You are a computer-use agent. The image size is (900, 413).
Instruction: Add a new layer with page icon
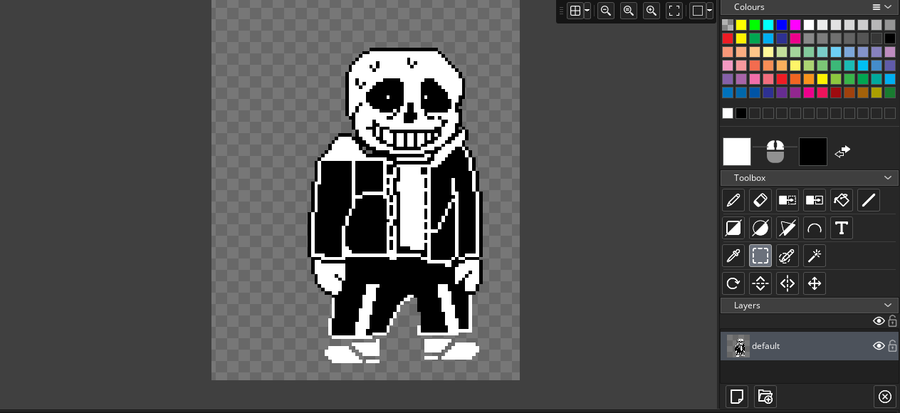click(737, 396)
